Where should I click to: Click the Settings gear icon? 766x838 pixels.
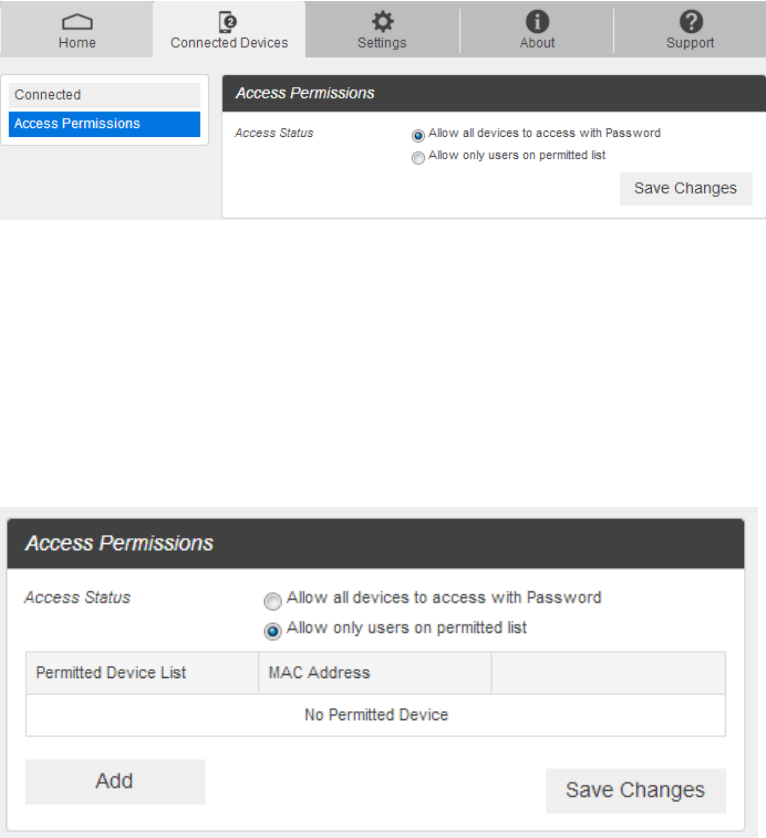click(x=382, y=21)
